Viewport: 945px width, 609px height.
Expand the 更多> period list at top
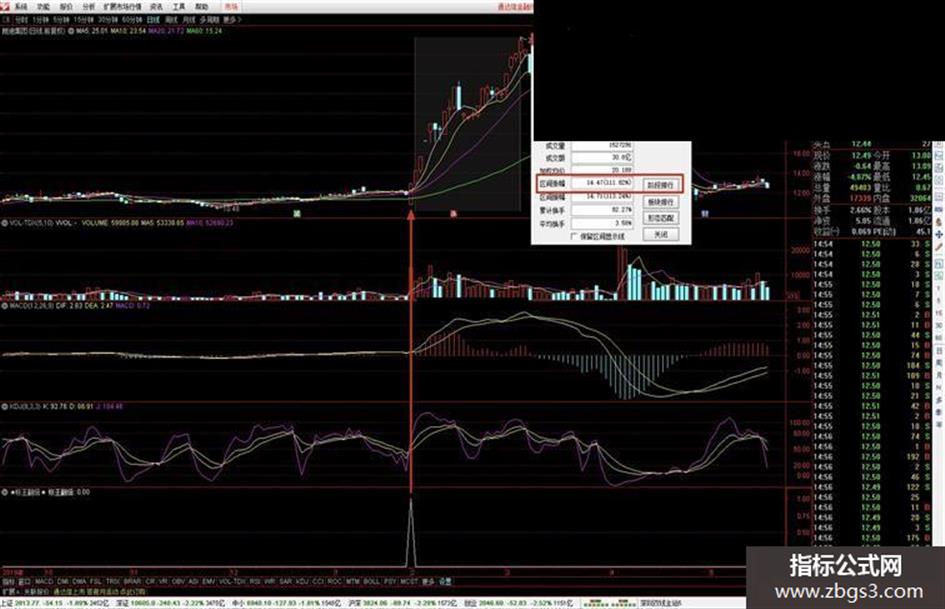tap(232, 19)
